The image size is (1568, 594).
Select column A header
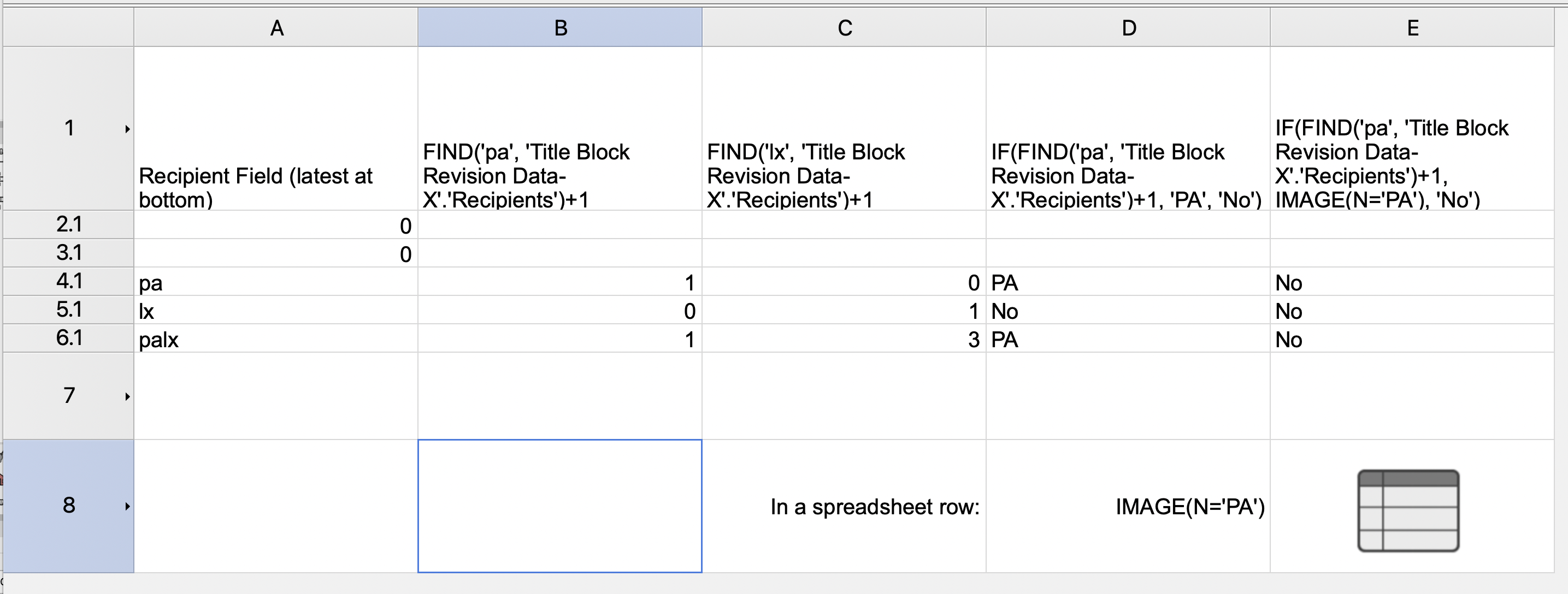(276, 28)
